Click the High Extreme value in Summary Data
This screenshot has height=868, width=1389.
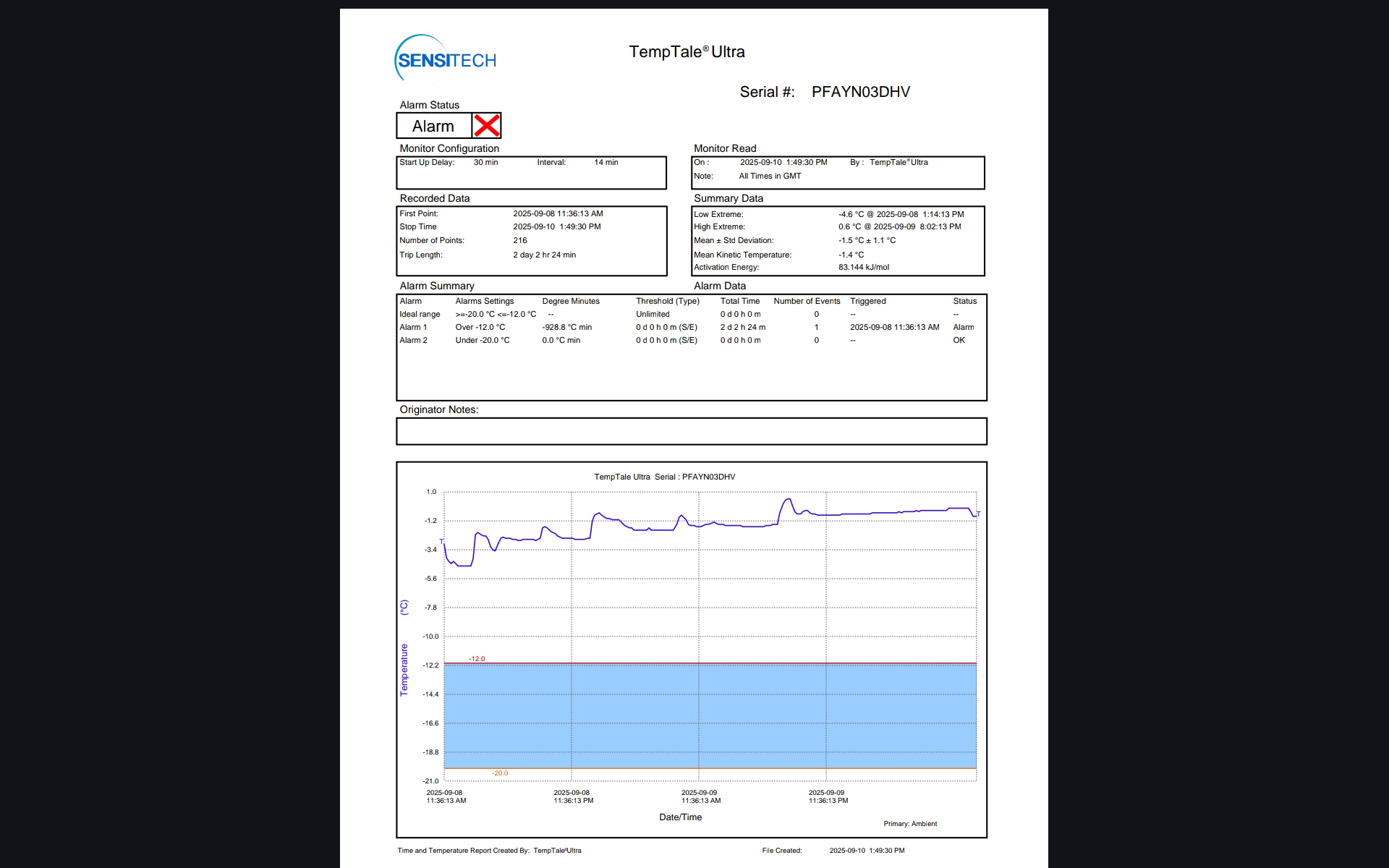899,227
